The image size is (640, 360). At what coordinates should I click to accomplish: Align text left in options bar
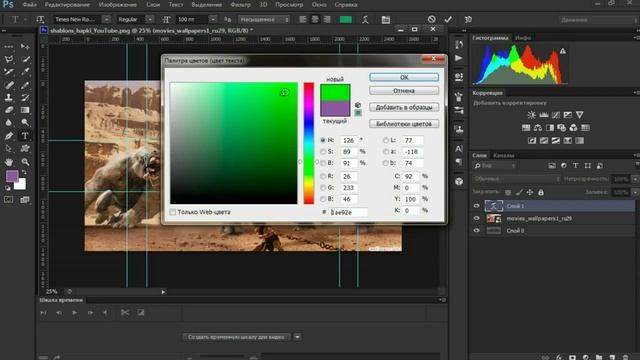[302, 19]
